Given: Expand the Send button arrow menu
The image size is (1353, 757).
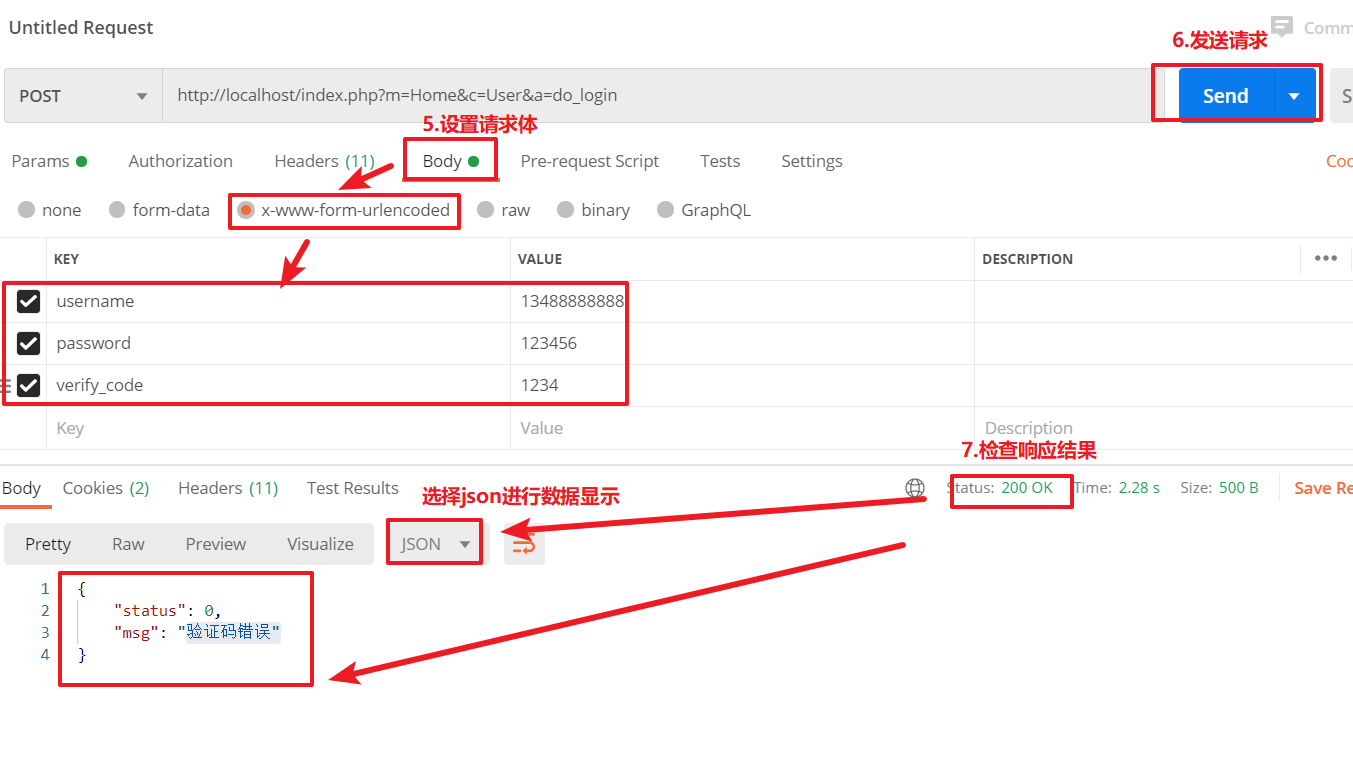Looking at the screenshot, I should (x=1295, y=96).
